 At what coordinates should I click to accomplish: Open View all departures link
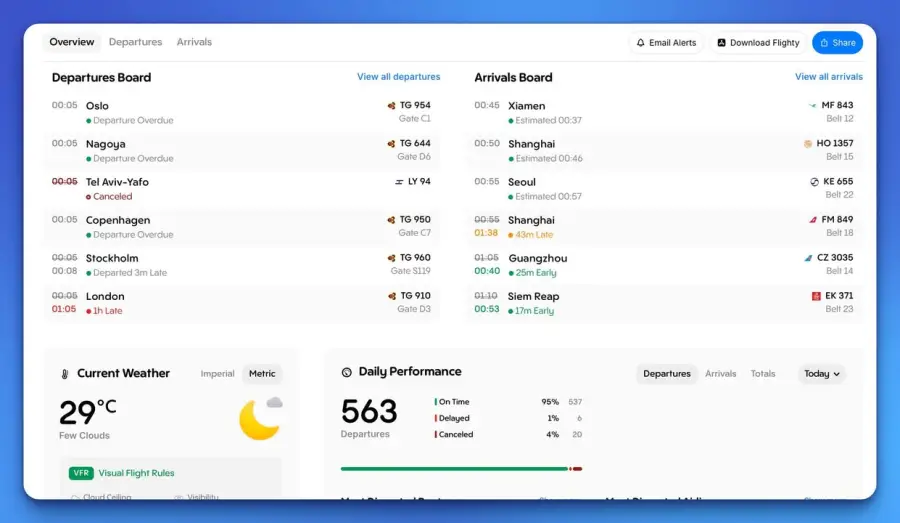coord(398,76)
